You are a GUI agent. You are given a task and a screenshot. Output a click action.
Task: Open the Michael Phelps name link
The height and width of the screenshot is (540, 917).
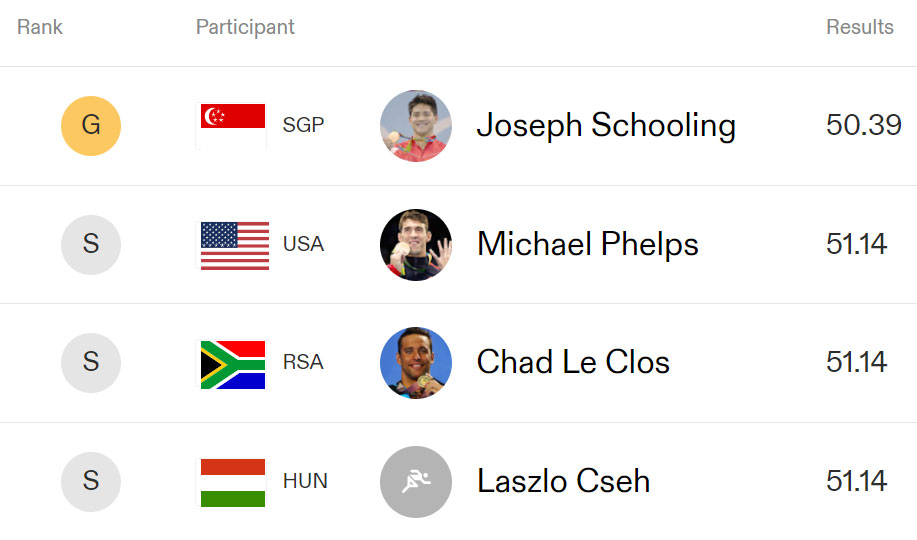tap(588, 244)
